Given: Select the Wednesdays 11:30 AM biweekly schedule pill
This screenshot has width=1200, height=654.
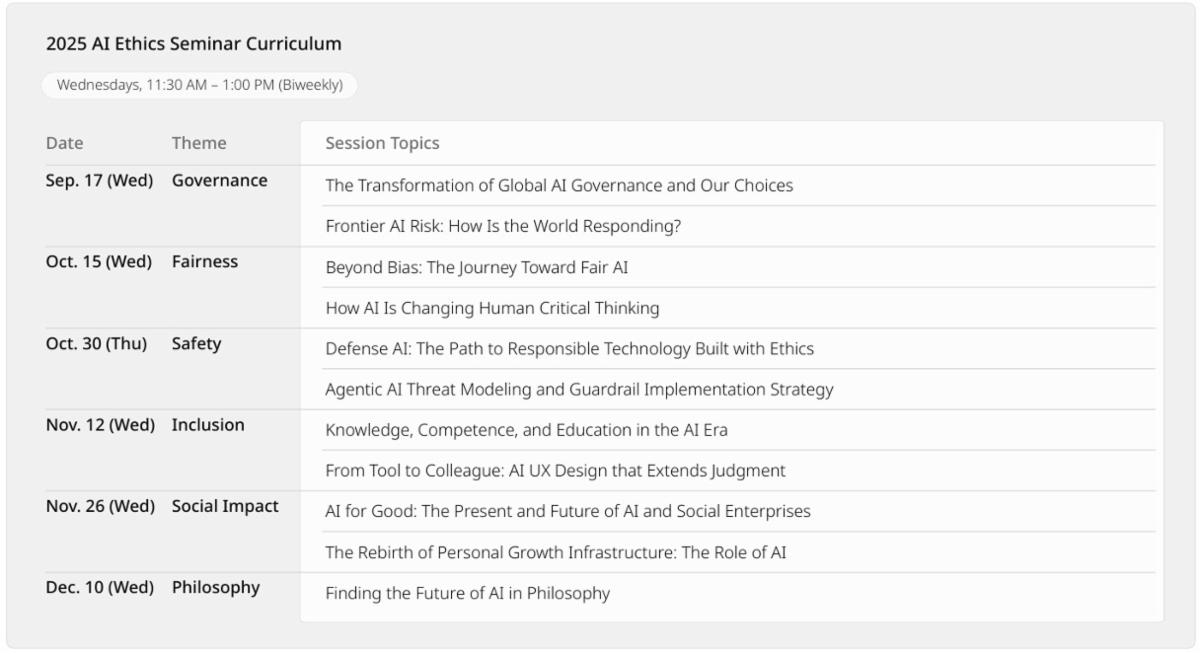Looking at the screenshot, I should tap(199, 85).
